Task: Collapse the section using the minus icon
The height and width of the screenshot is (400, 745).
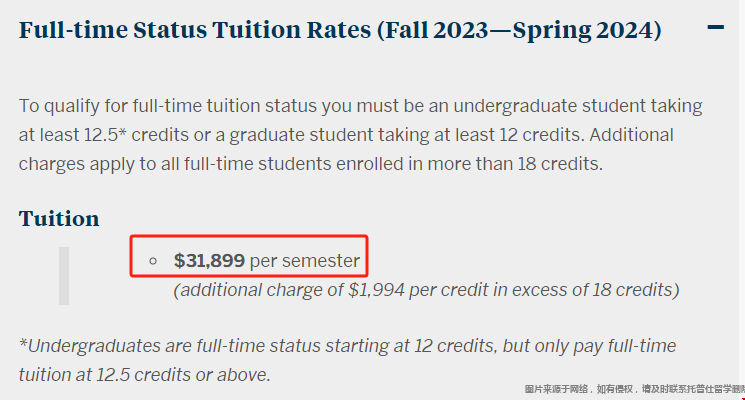Action: [x=716, y=28]
